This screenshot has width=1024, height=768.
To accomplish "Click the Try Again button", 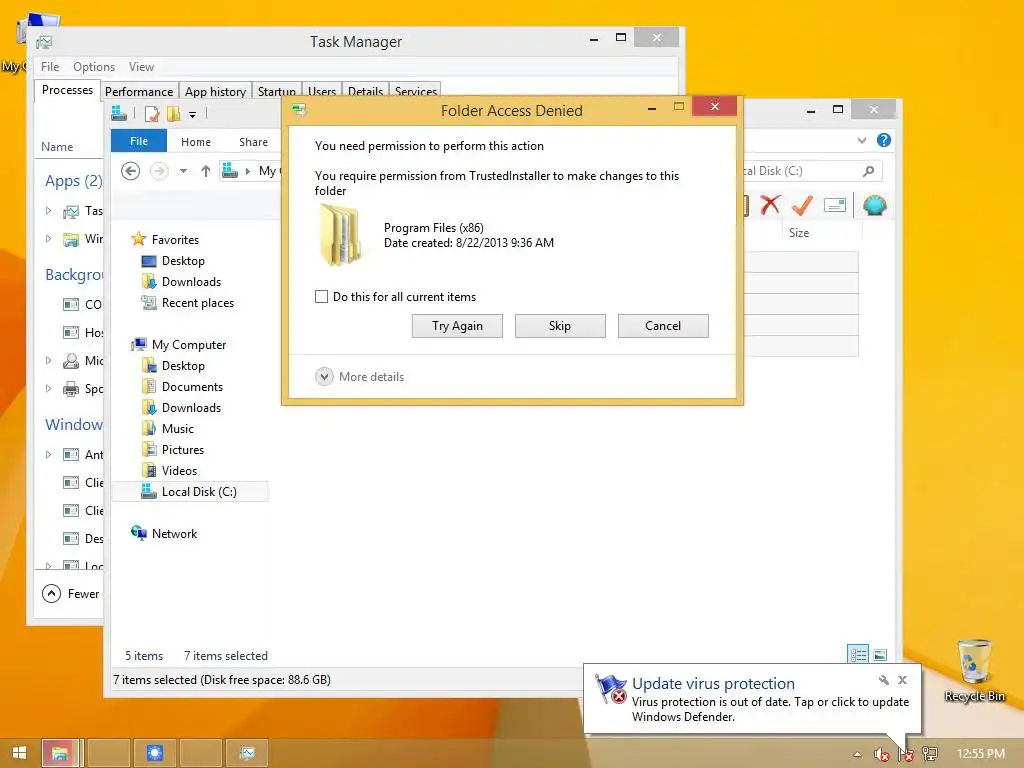I will (x=457, y=326).
